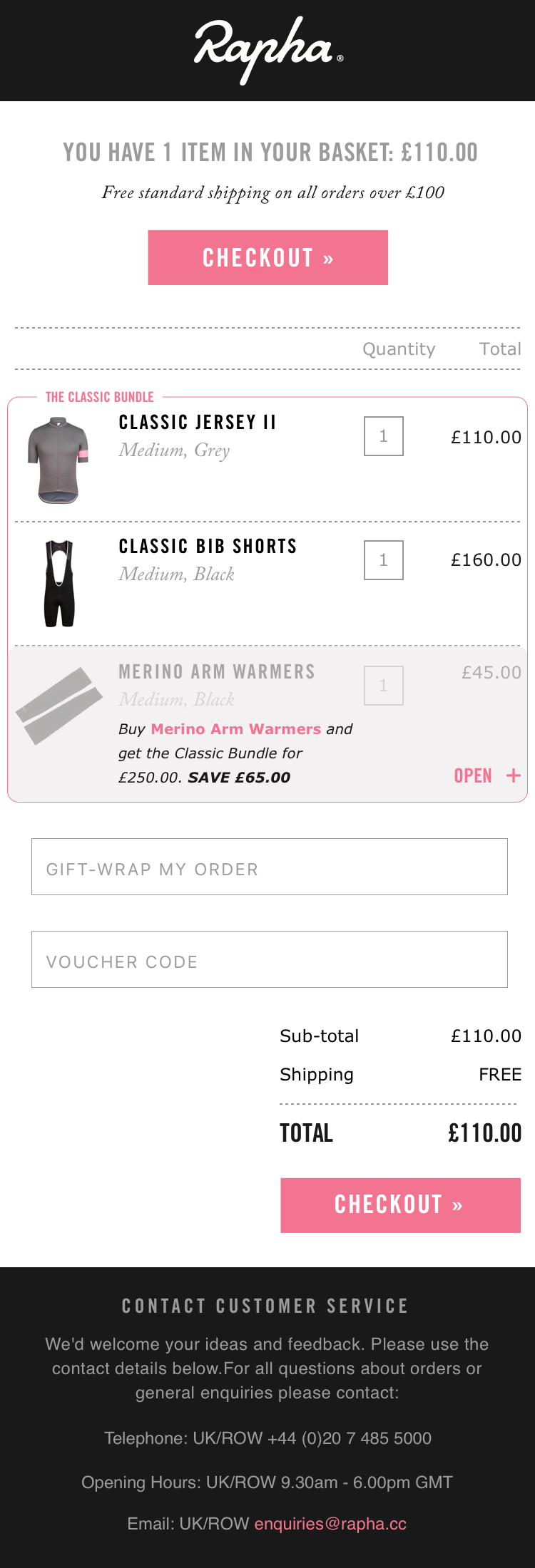The height and width of the screenshot is (1568, 535).
Task: Click the Merino Arm Warmers image
Action: coord(58,706)
